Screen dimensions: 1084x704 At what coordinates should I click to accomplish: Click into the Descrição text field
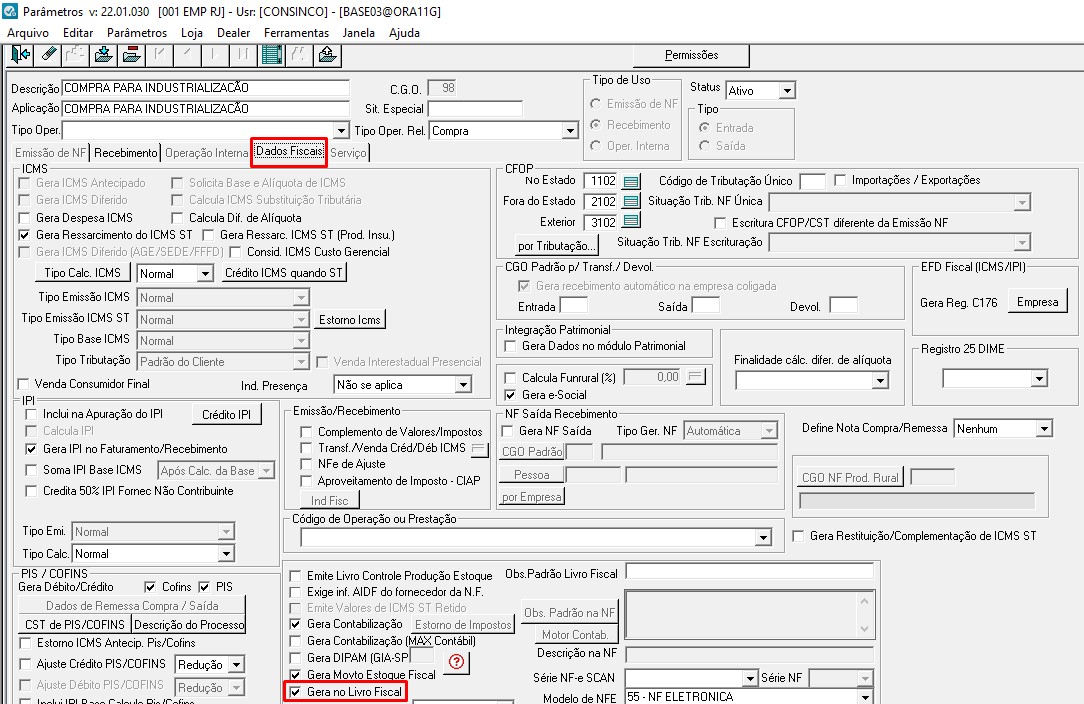click(x=205, y=88)
